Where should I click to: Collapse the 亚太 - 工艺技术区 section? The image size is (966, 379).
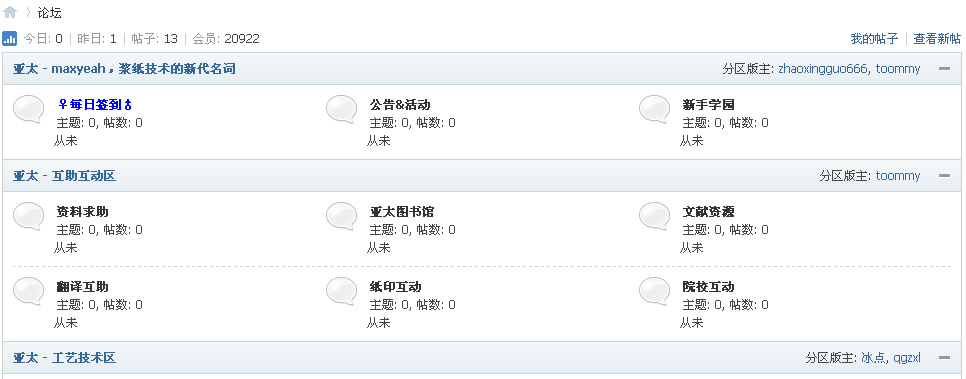944,358
